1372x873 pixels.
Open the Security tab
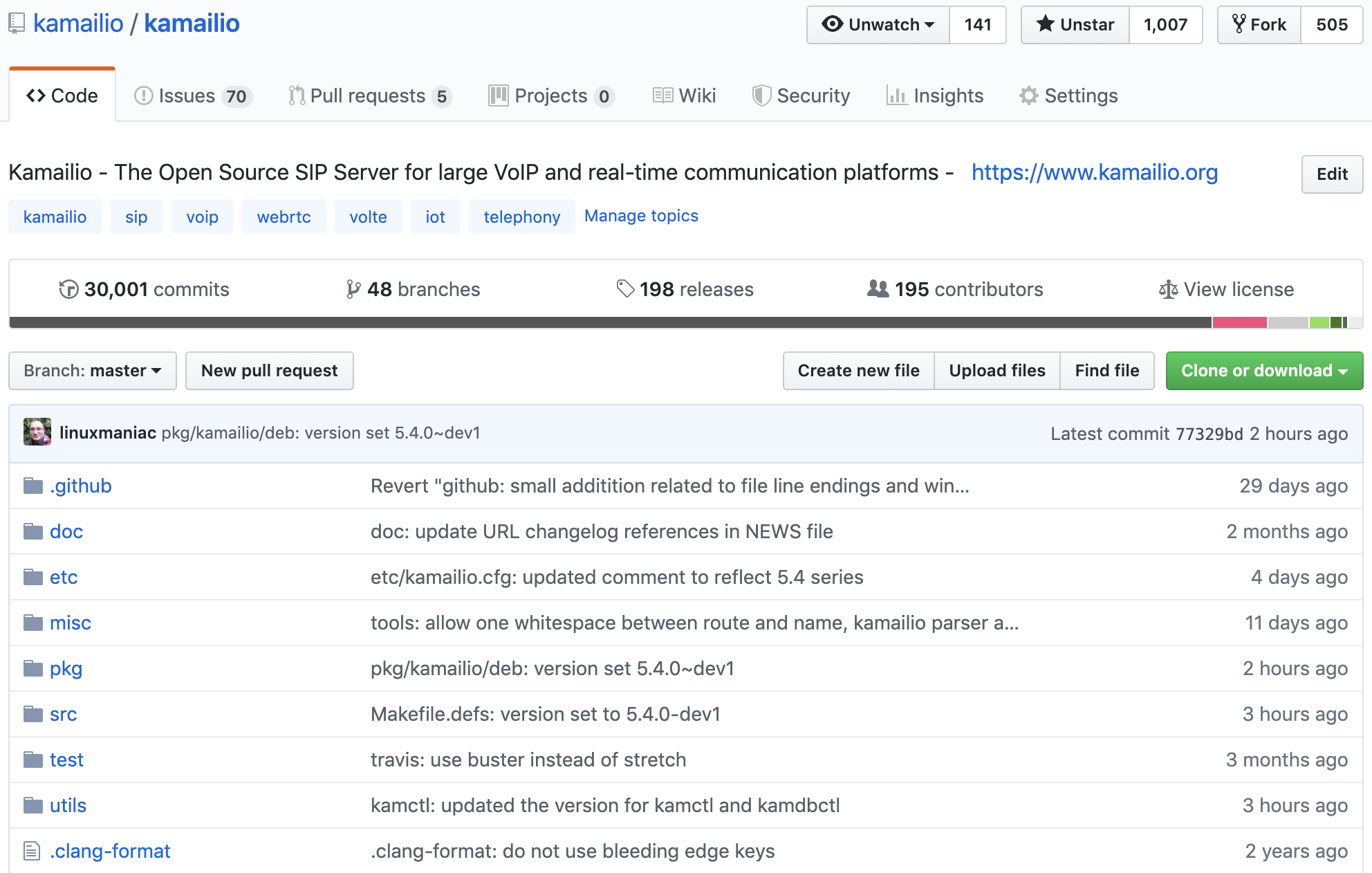click(x=801, y=95)
